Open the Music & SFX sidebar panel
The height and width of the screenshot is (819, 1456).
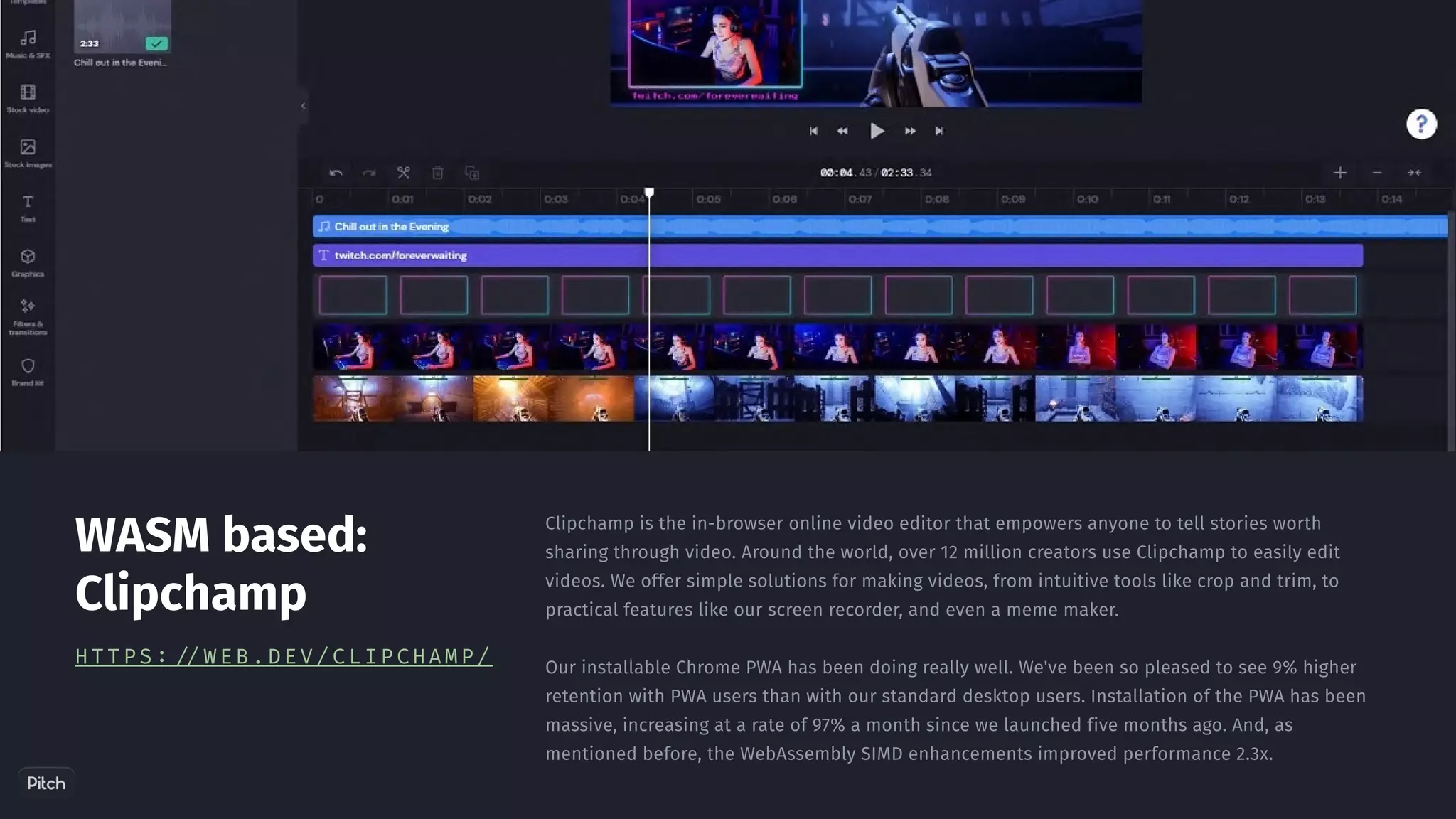(28, 43)
